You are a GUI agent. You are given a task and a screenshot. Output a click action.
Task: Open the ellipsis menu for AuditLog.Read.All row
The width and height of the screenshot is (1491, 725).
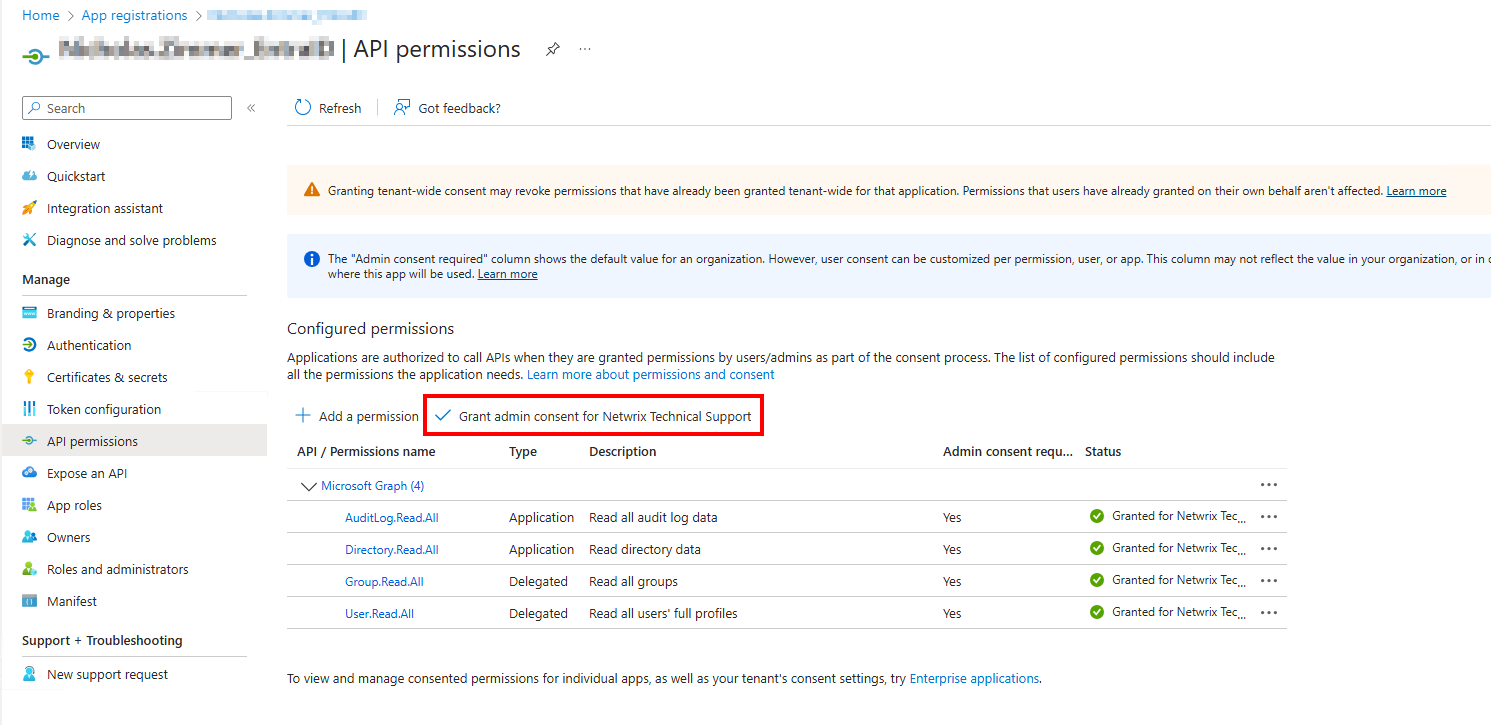coord(1268,517)
